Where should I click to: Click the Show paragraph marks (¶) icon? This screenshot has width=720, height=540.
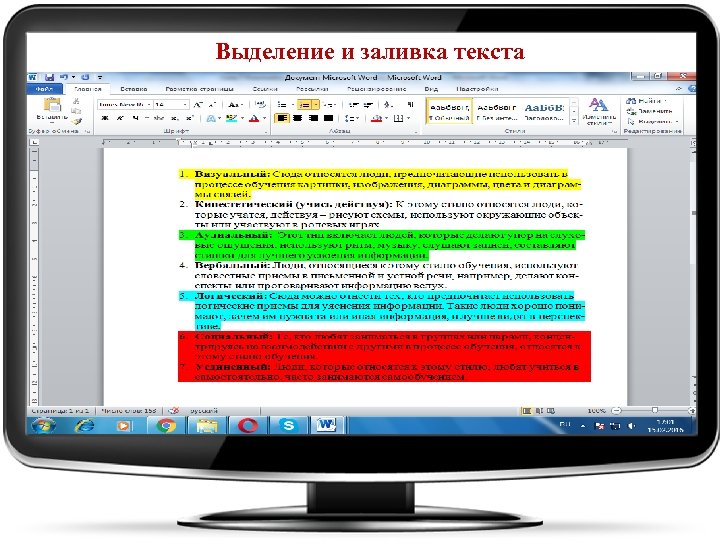point(410,105)
